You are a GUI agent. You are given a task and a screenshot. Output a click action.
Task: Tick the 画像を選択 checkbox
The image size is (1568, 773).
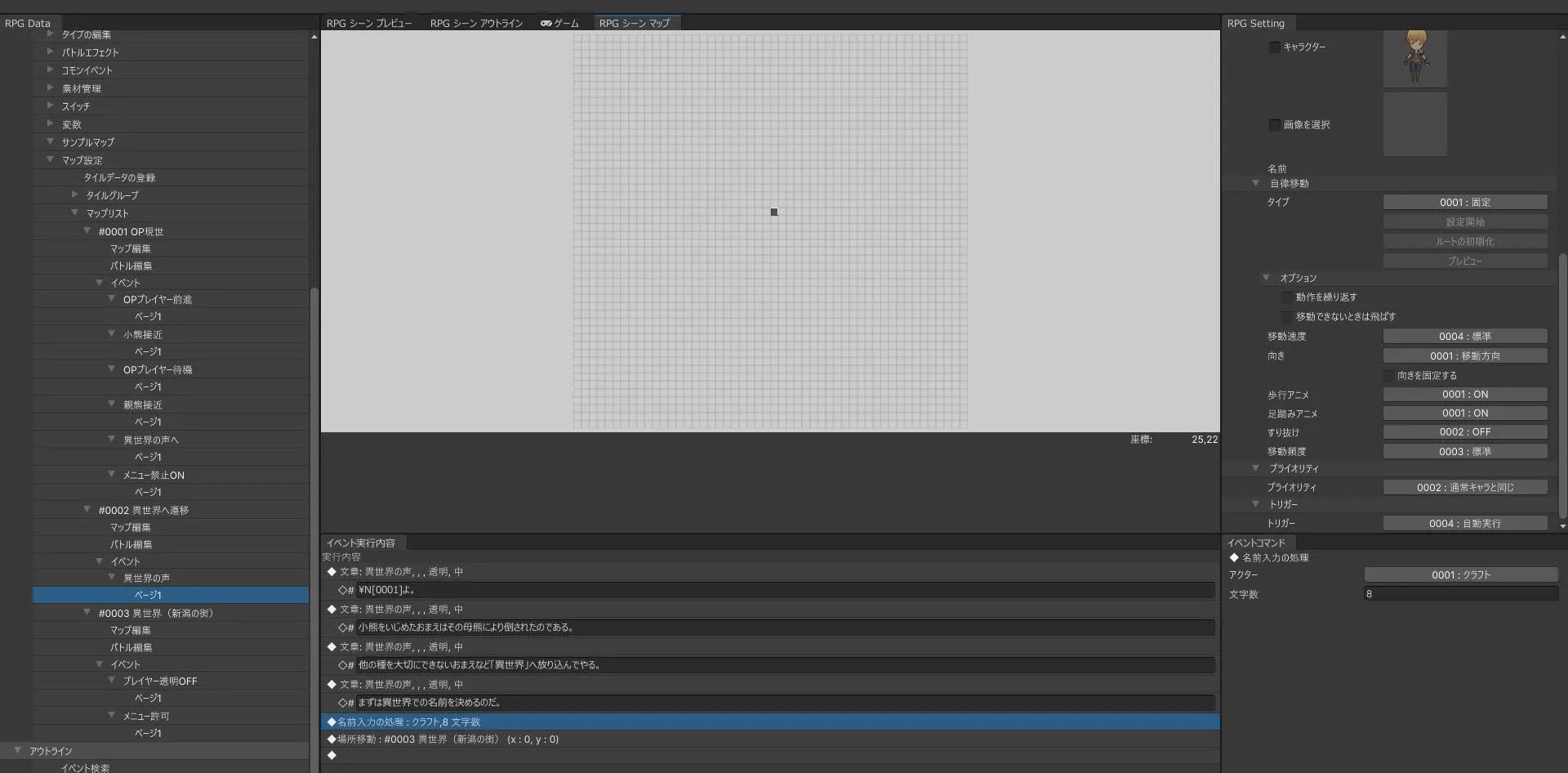(1274, 125)
